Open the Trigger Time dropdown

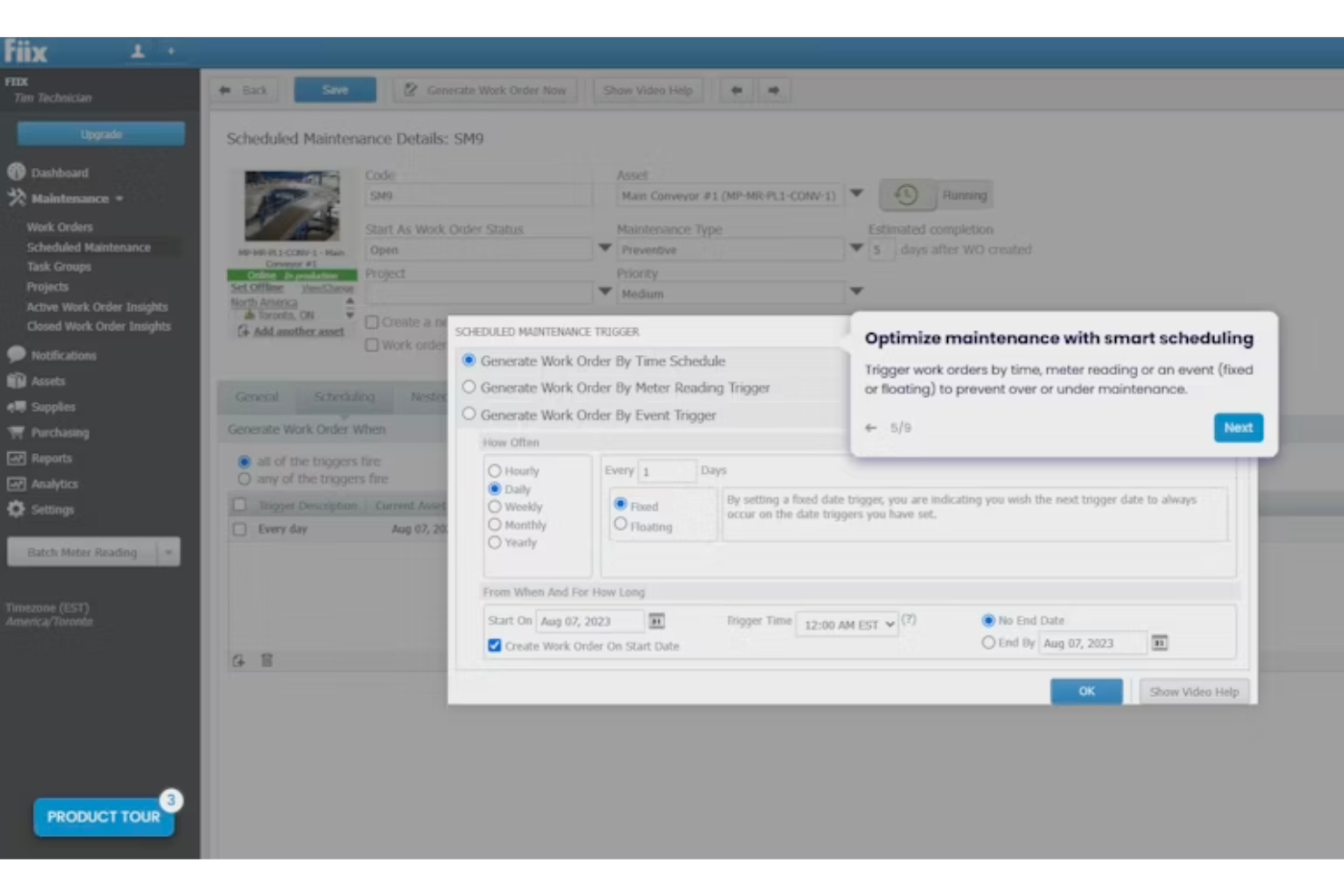pyautogui.click(x=845, y=625)
